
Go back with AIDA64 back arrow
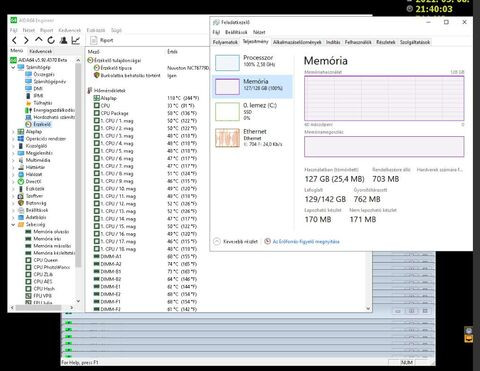14,41
